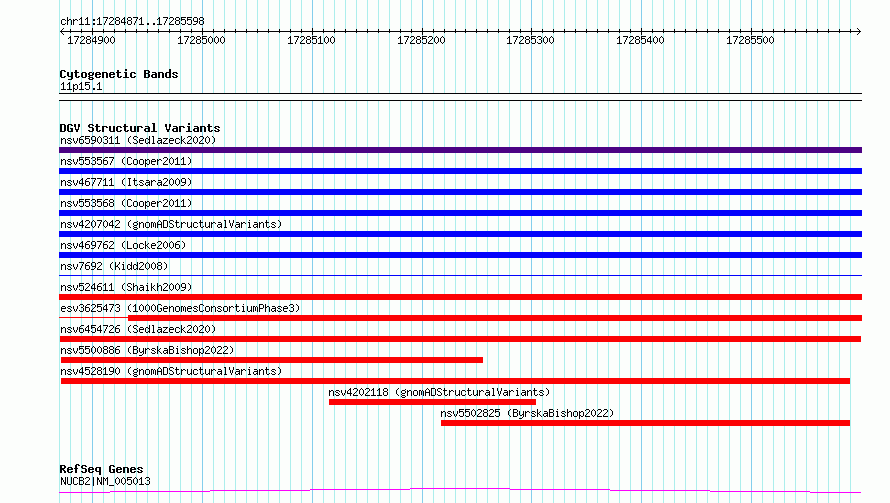Viewport: 890px width, 503px height.
Task: Open variant nsv5500886 (ByrskaBishop2022) label
Action: pos(147,350)
